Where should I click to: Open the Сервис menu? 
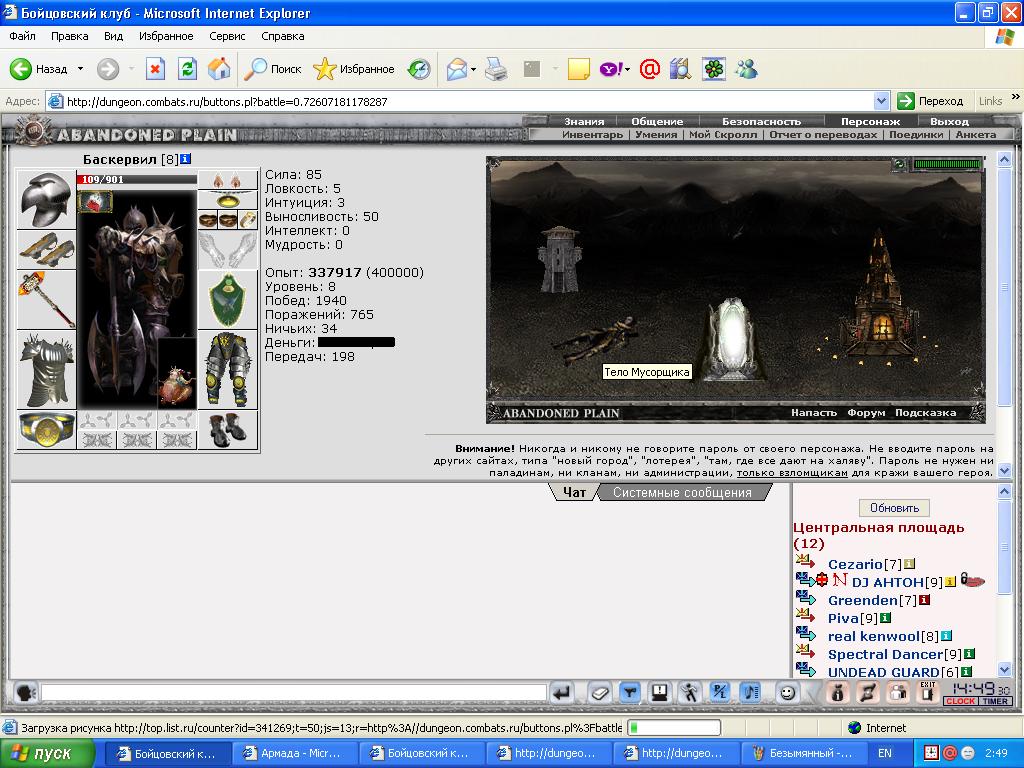227,36
